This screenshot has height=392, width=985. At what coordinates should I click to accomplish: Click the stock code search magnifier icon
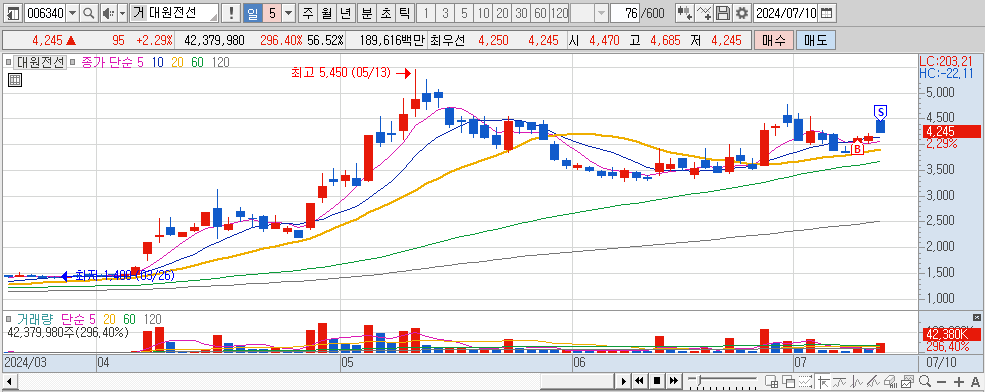tap(89, 13)
